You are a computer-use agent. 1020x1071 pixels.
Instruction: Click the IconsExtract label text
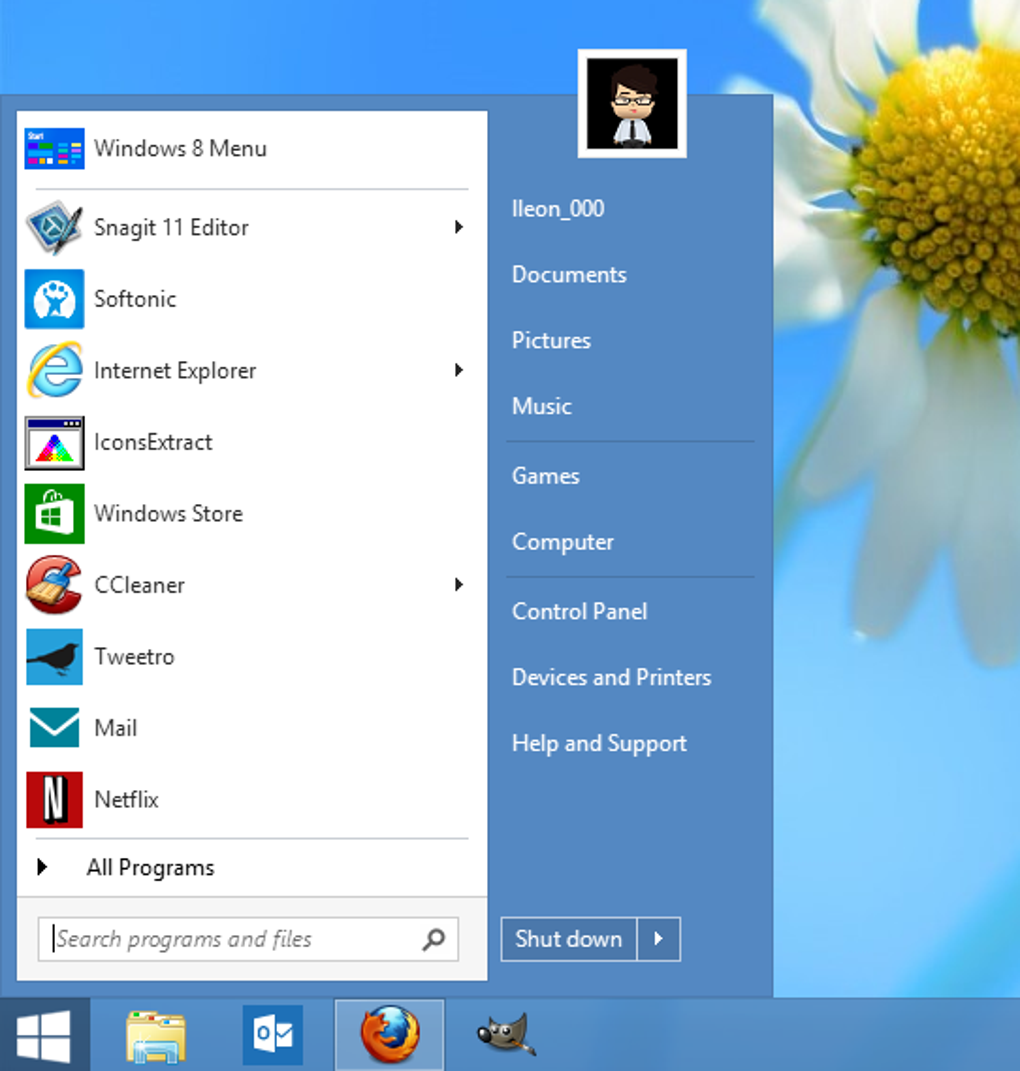tap(153, 443)
